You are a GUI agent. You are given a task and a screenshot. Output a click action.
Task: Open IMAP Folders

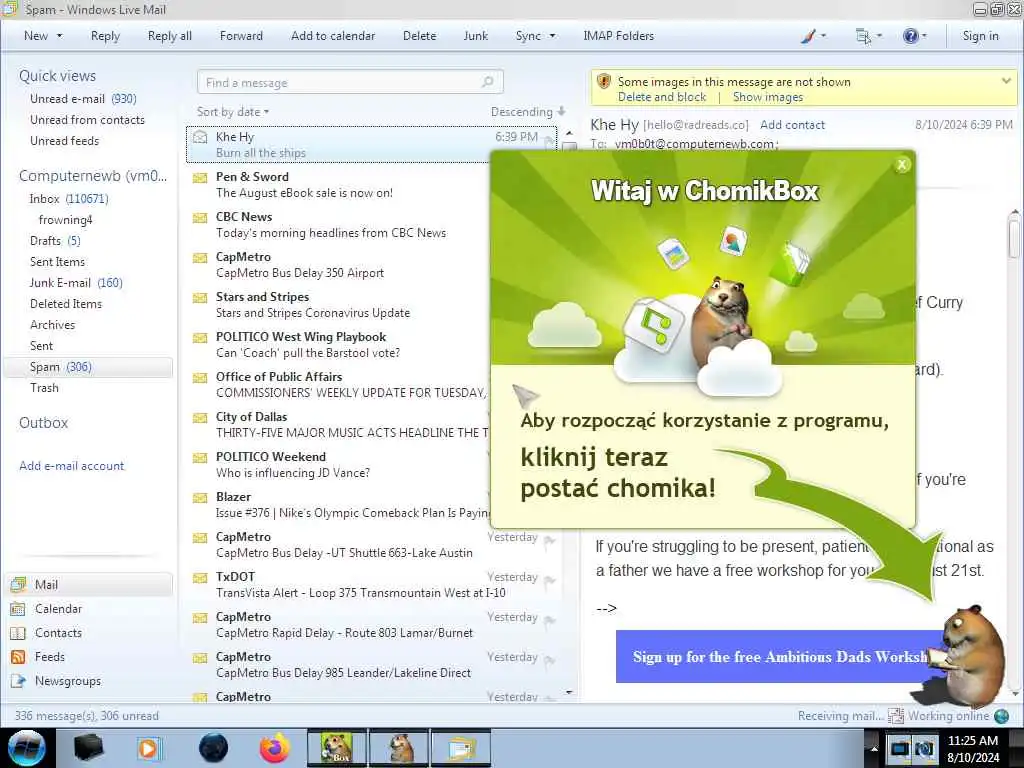618,36
